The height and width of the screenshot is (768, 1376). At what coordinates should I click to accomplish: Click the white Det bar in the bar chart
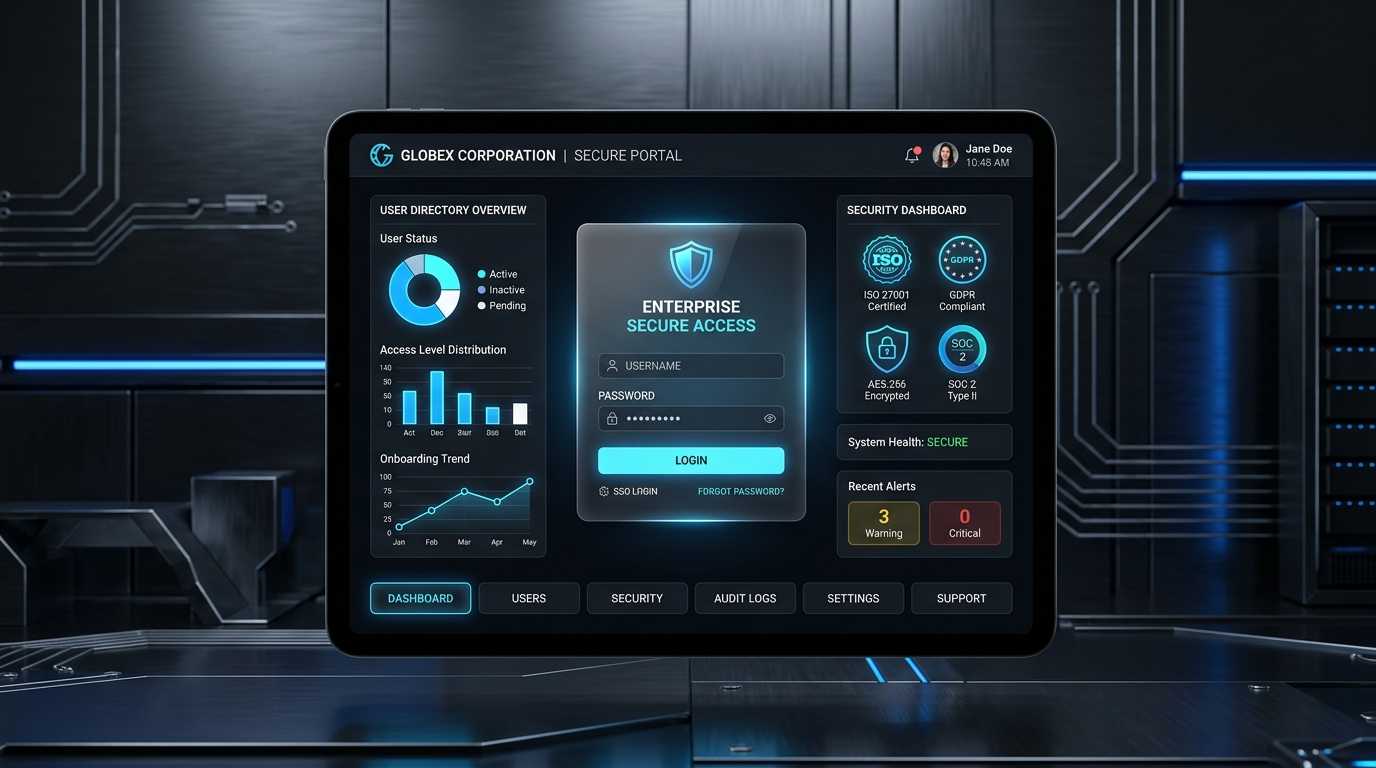pos(520,414)
